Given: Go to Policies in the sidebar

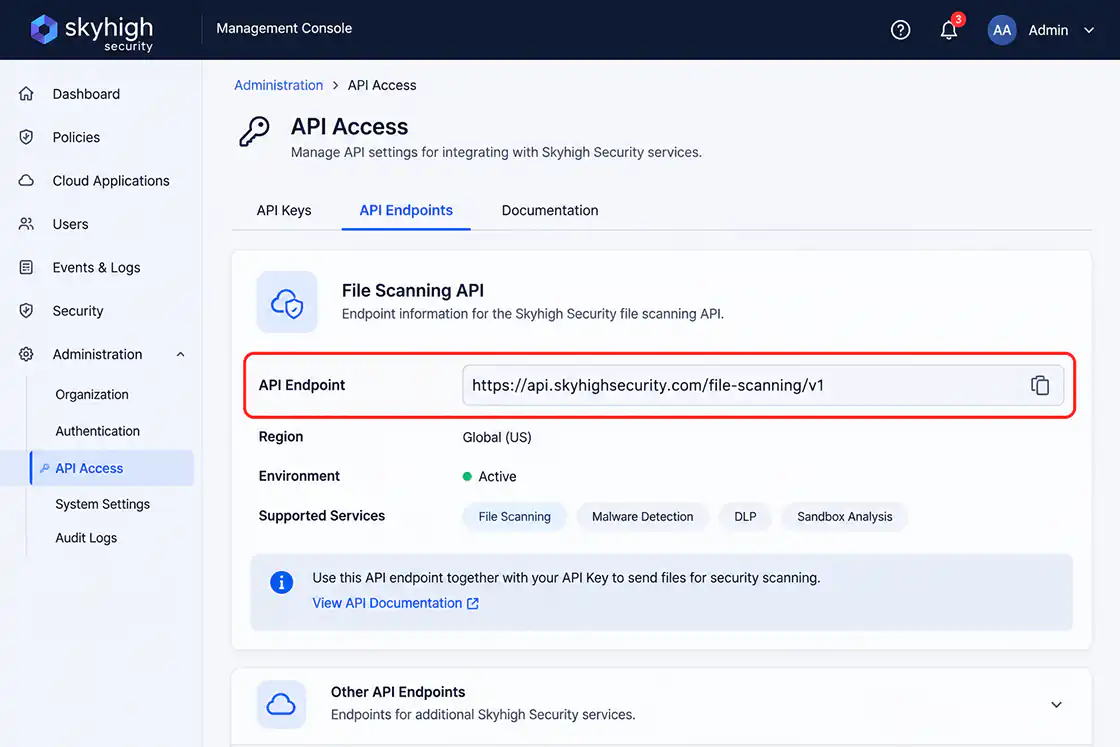Looking at the screenshot, I should pyautogui.click(x=76, y=137).
